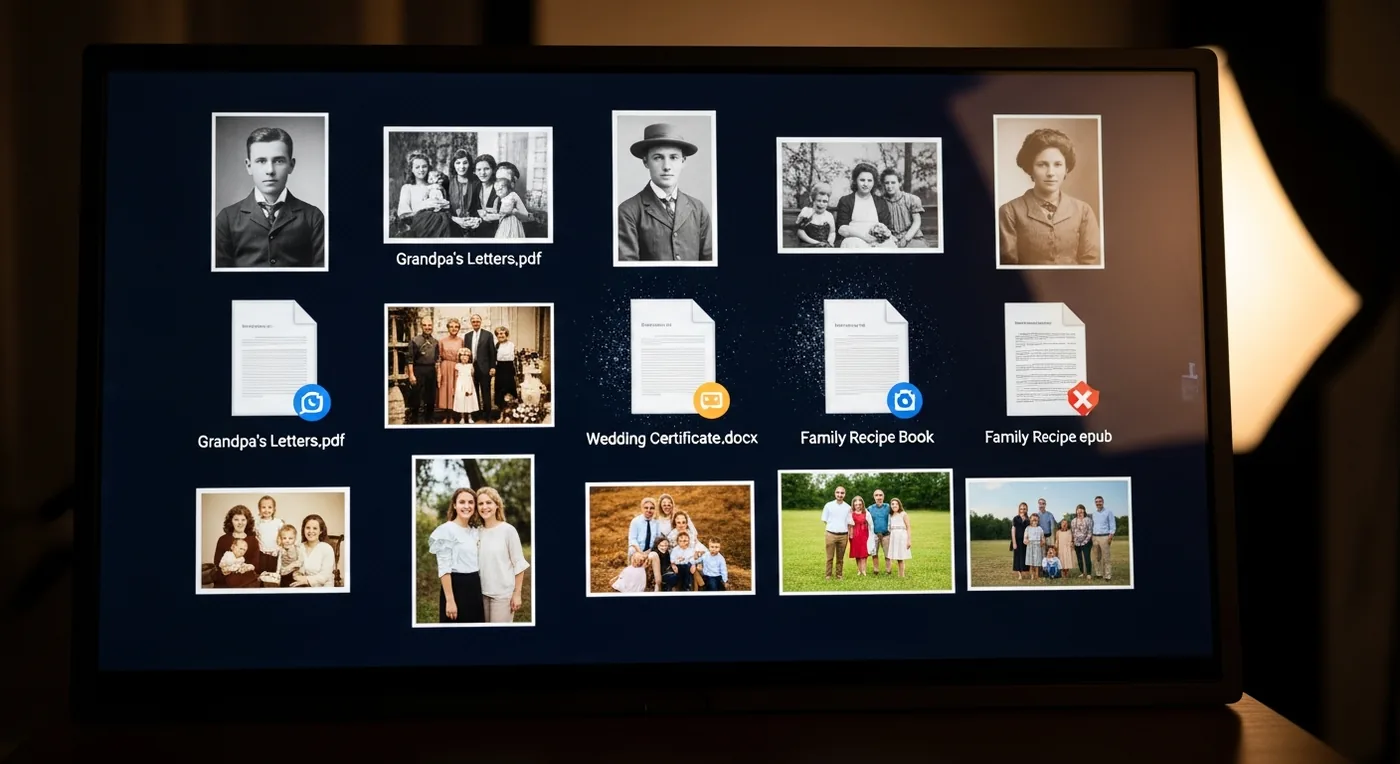
Task: Open the photo of four people on green lawn
Action: (866, 532)
